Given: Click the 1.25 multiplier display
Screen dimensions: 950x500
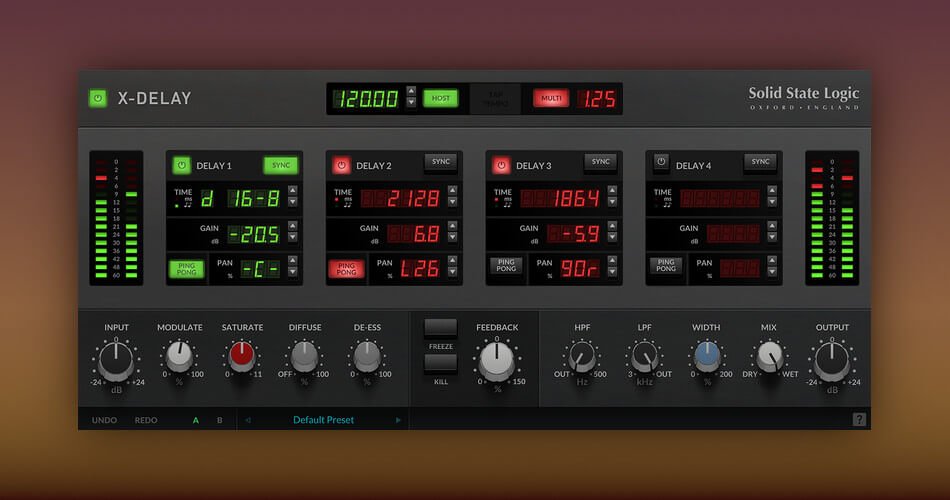Looking at the screenshot, I should 597,99.
